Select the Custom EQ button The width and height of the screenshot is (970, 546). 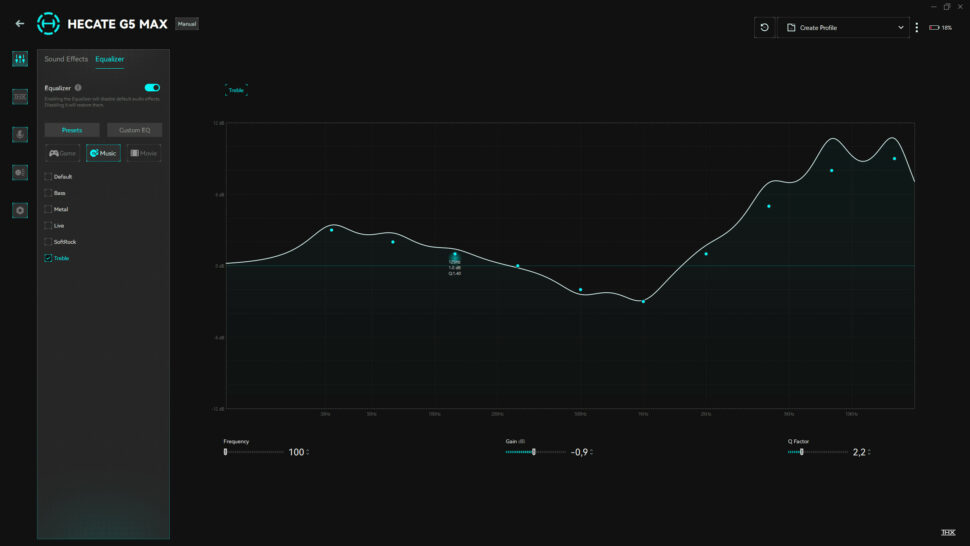[134, 130]
